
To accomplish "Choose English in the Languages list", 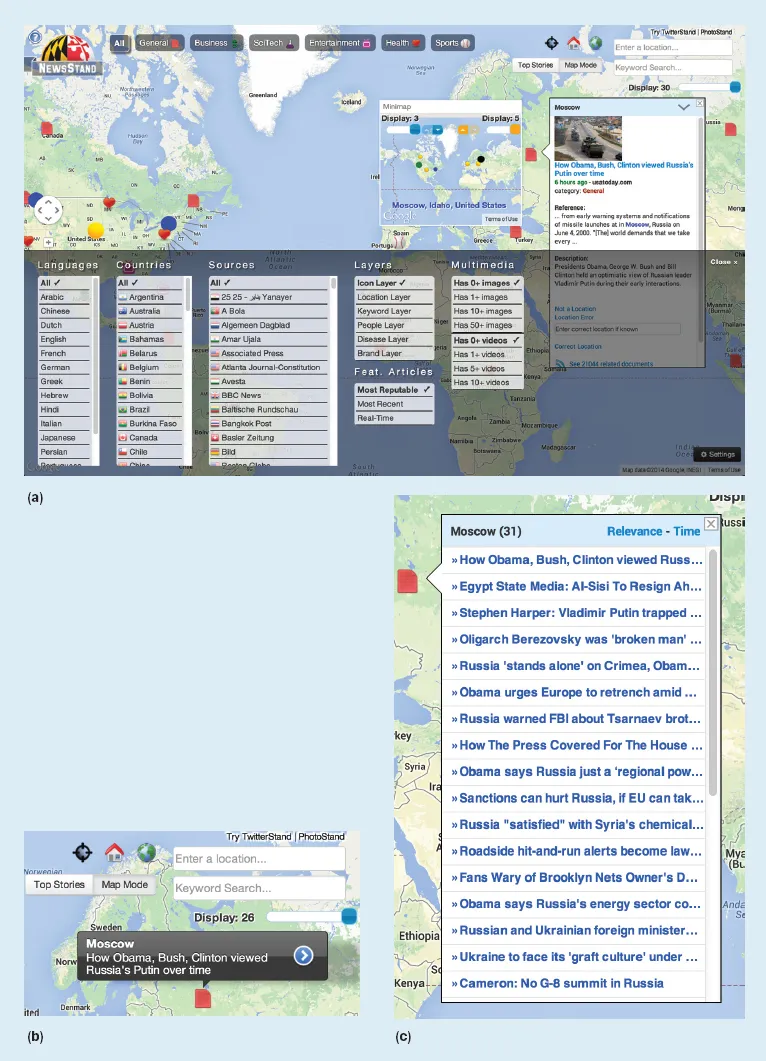I will 64,339.
